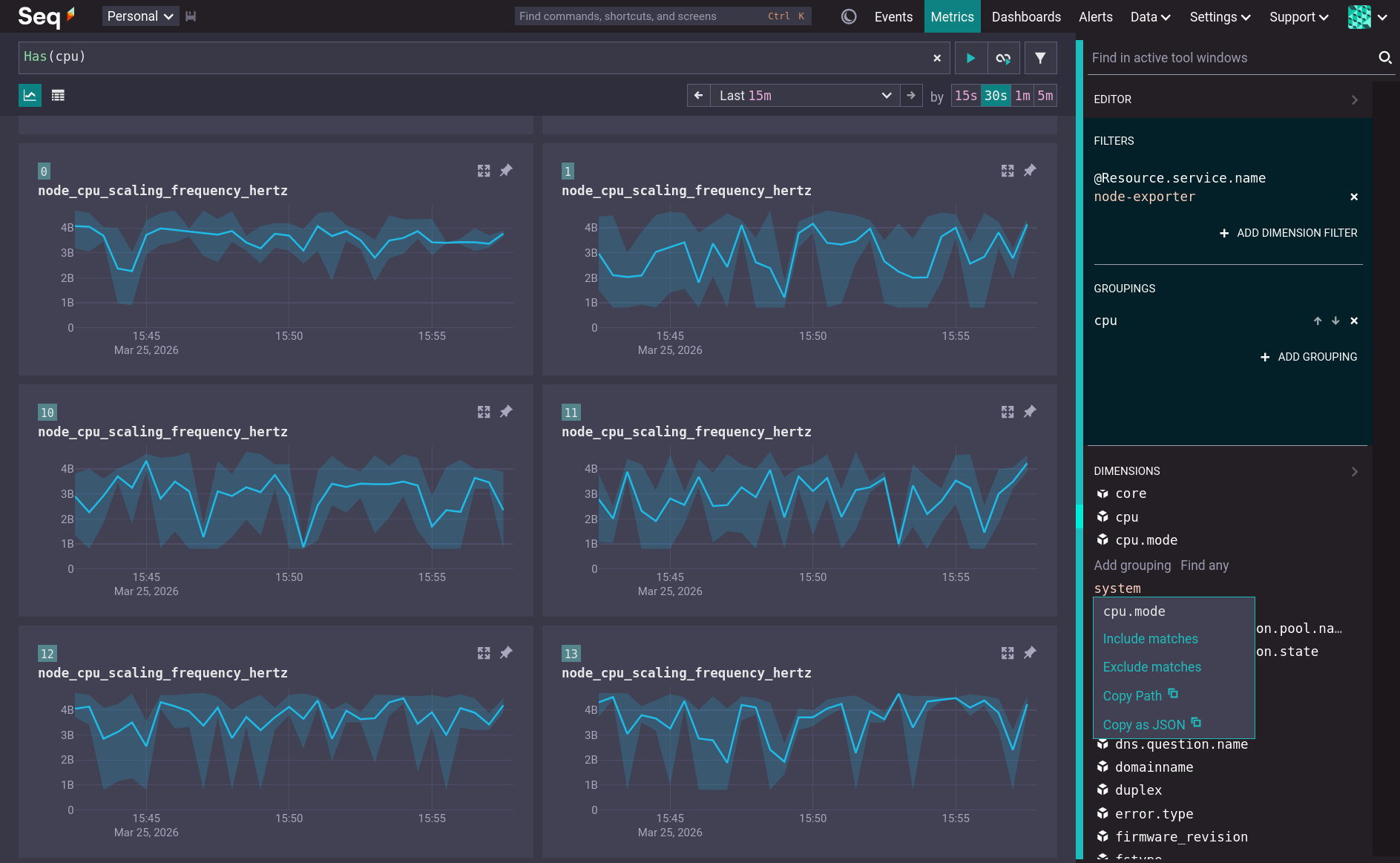Enable live tail with the loop icon

[x=1004, y=57]
